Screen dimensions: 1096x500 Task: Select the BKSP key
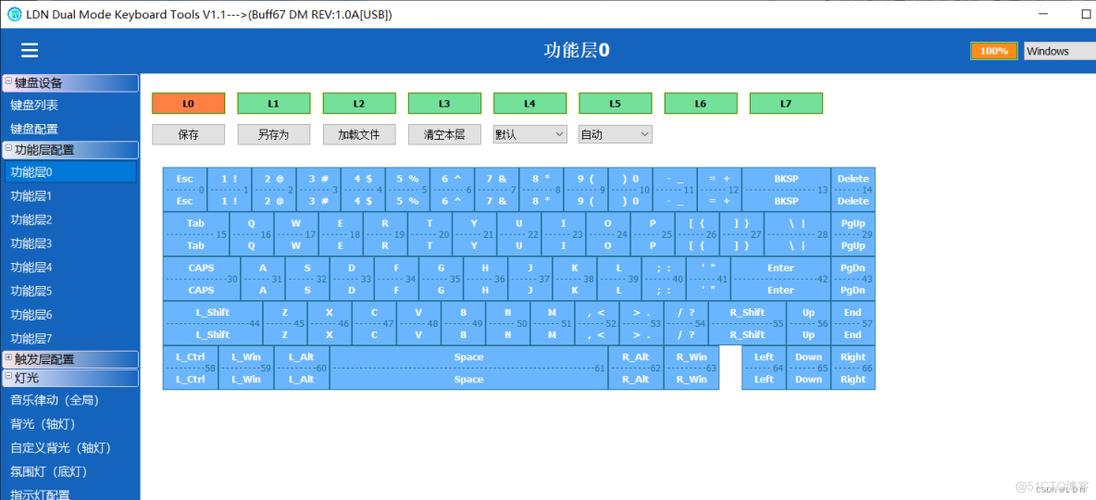coord(786,190)
